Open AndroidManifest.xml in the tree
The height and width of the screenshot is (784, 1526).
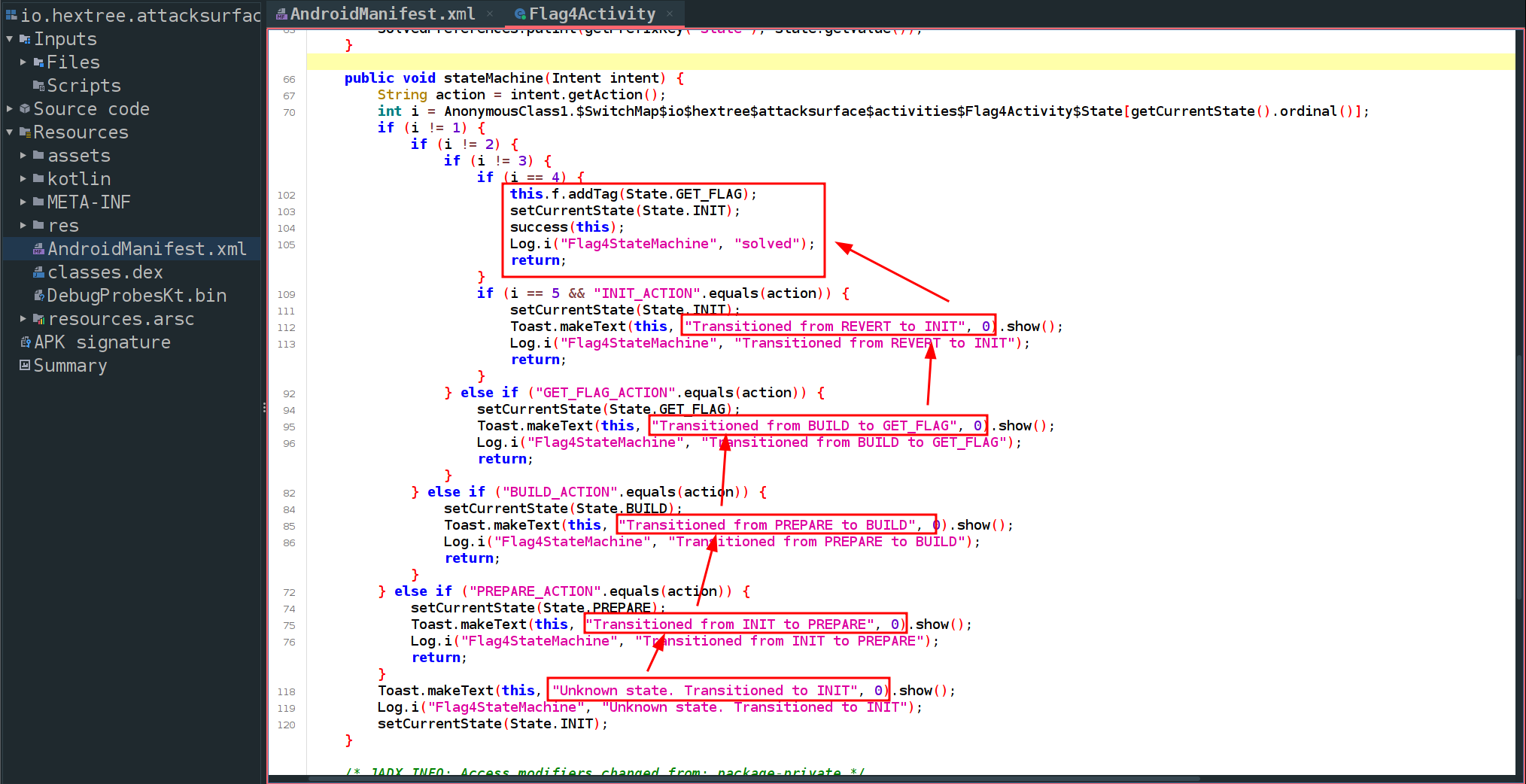[x=147, y=248]
